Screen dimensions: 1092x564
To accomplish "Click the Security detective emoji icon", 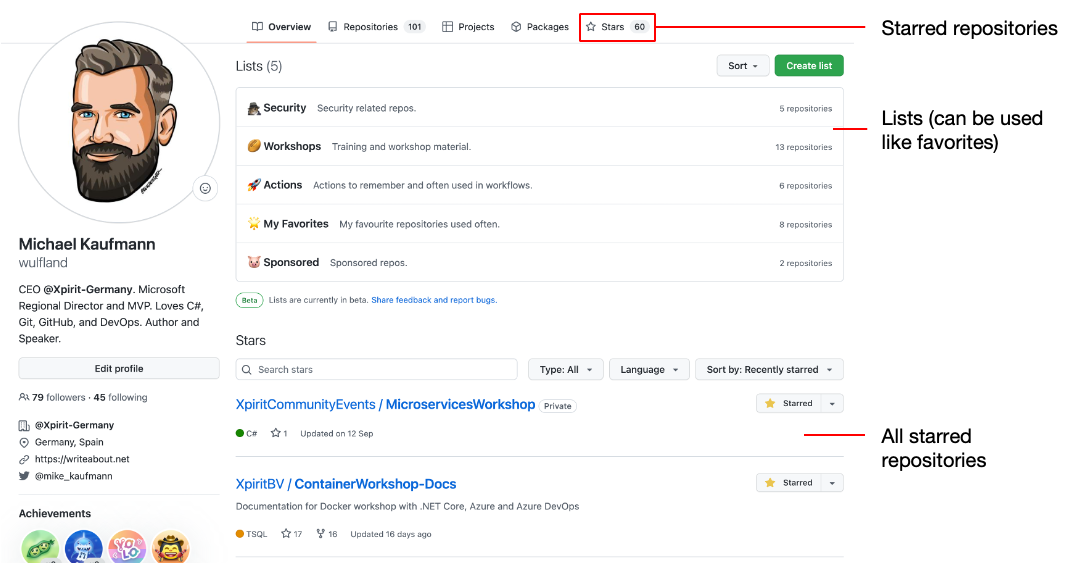I will [x=254, y=109].
